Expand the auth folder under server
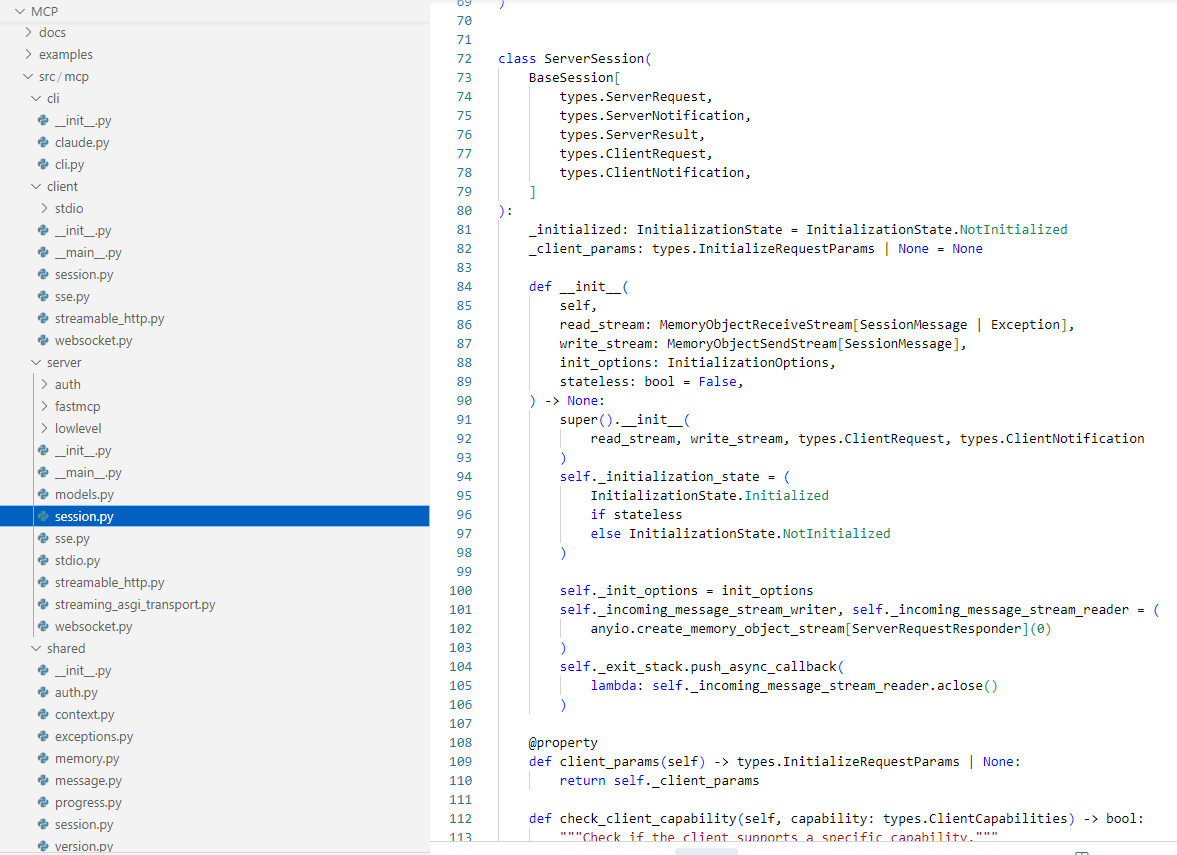This screenshot has height=855, width=1177. pos(45,385)
